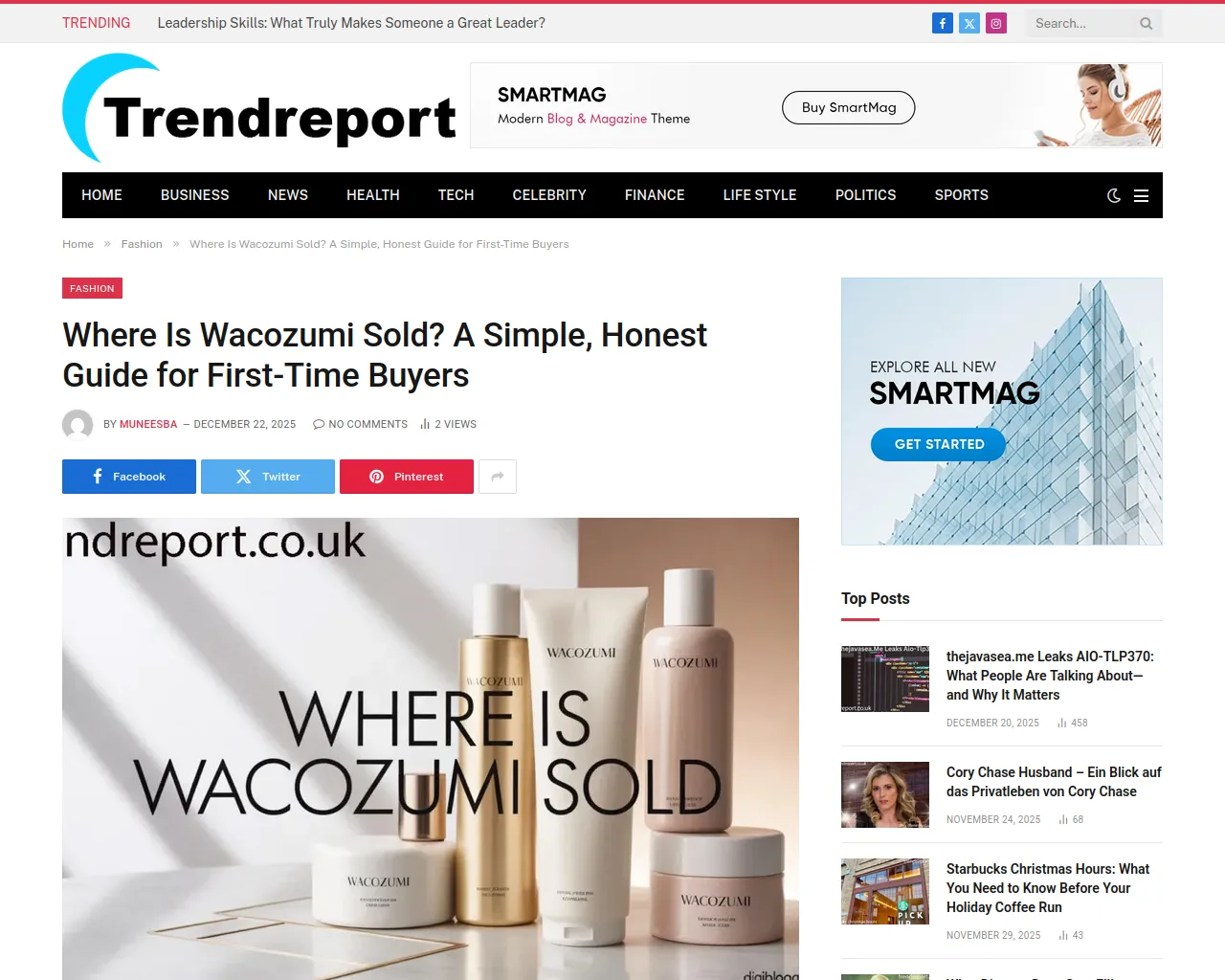
Task: Click the red Fashion category tag
Action: tap(92, 288)
